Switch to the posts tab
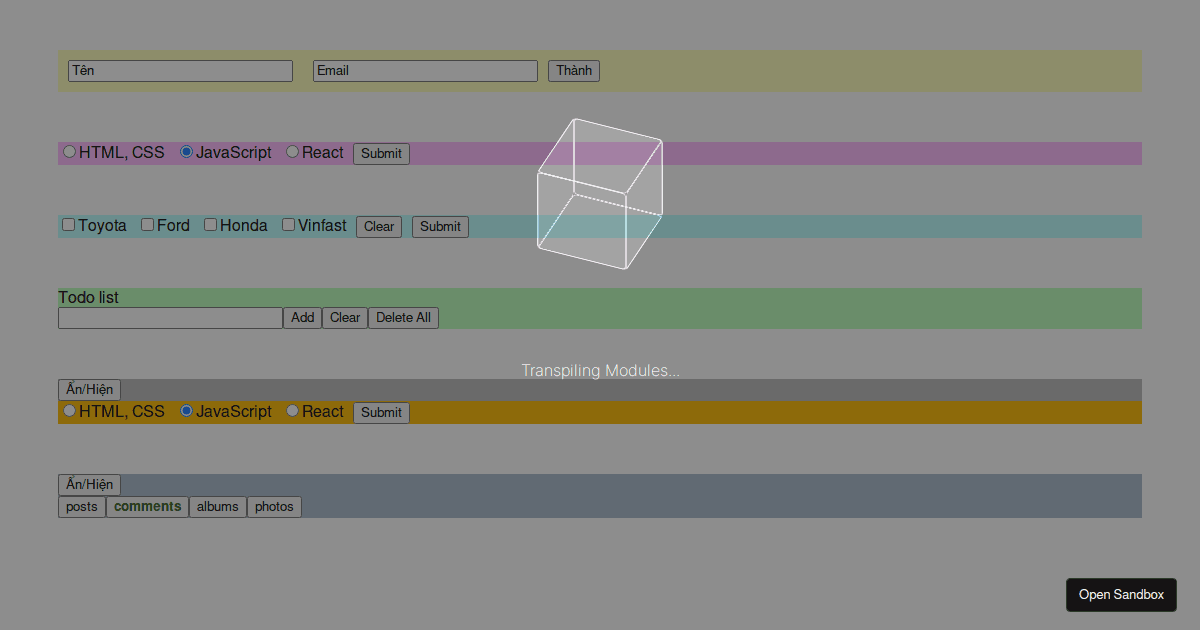Viewport: 1200px width, 630px height. pyautogui.click(x=82, y=507)
